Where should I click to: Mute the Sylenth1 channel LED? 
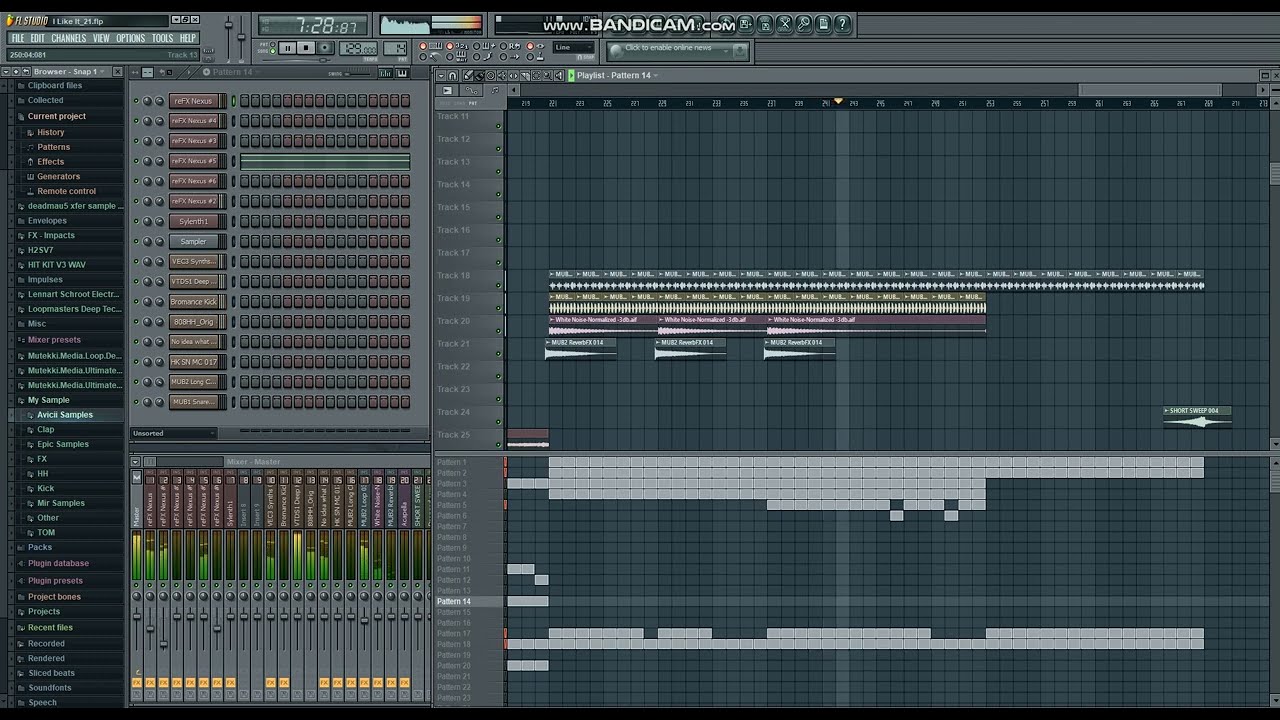(x=137, y=221)
